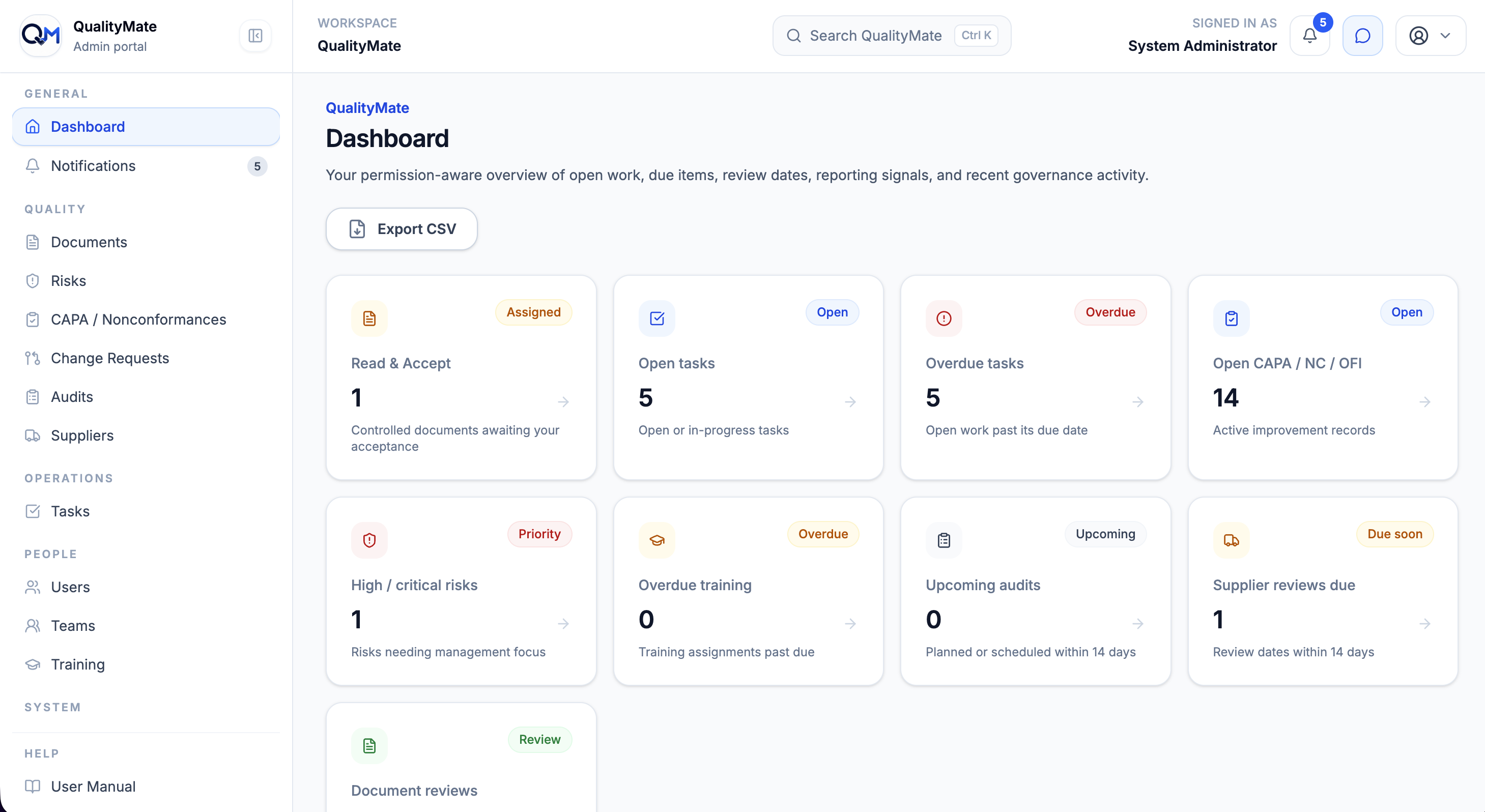
Task: Open the User Manual help link
Action: [x=146, y=786]
